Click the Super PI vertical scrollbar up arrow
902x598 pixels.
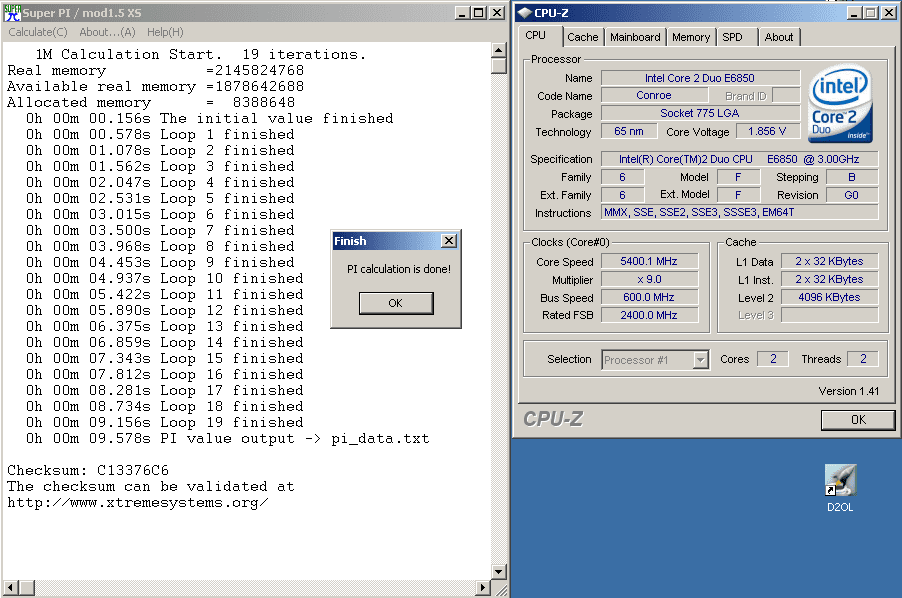click(x=499, y=51)
